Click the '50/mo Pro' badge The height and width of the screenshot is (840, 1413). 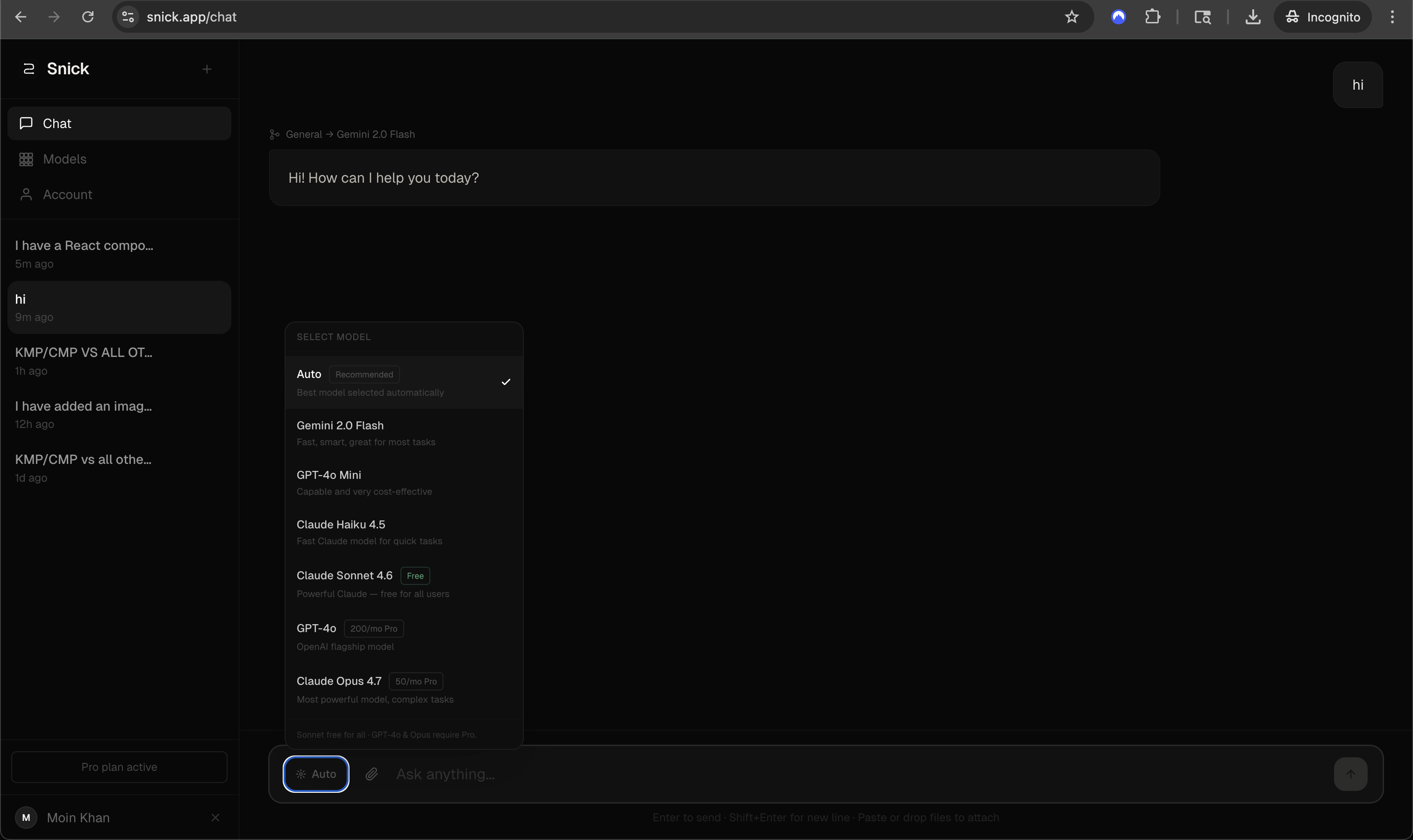415,681
